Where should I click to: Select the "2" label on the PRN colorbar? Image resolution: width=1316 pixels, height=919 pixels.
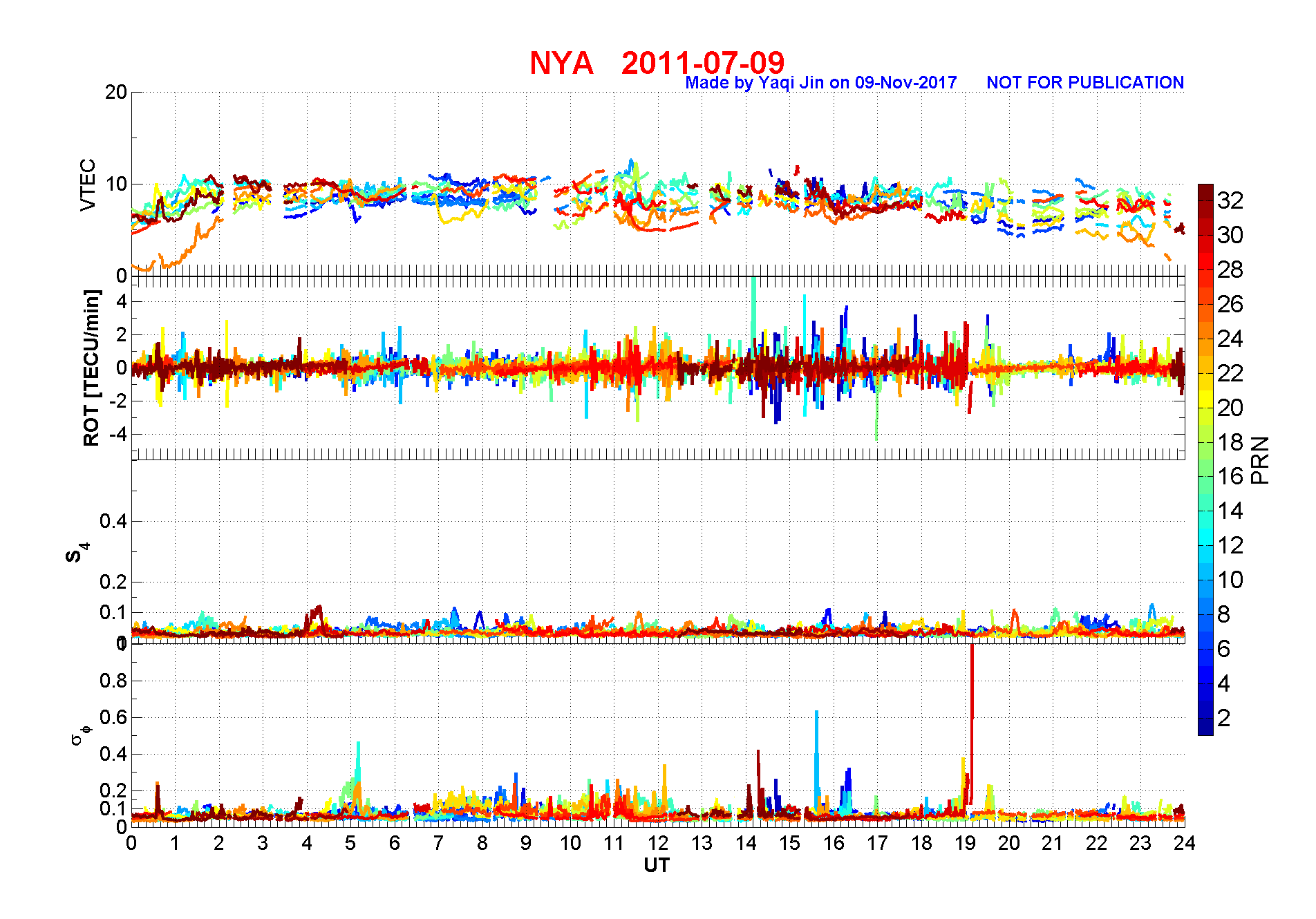click(x=1224, y=718)
